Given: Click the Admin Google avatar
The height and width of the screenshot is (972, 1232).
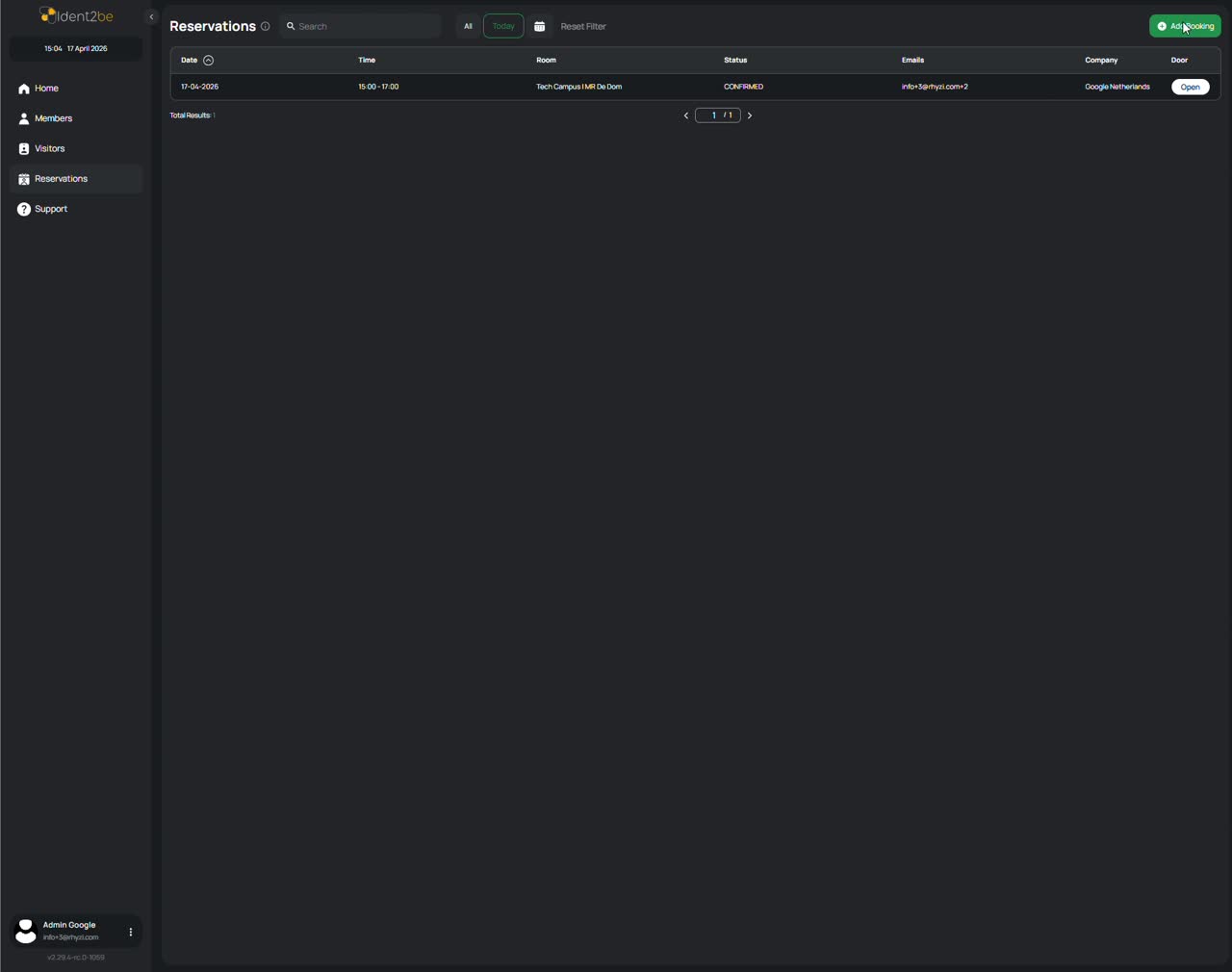Looking at the screenshot, I should [26, 931].
